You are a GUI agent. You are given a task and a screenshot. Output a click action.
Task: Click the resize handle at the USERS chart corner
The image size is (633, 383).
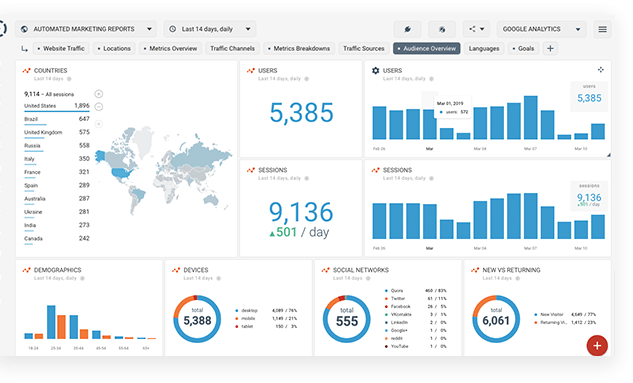pos(608,155)
